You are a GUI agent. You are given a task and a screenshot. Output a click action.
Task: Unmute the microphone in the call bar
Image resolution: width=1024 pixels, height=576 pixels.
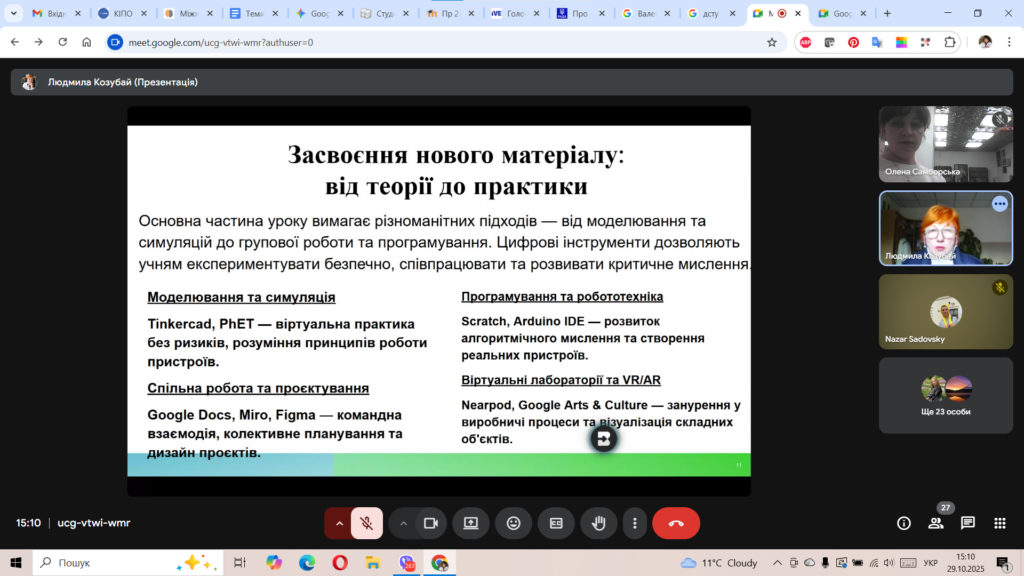pyautogui.click(x=367, y=523)
